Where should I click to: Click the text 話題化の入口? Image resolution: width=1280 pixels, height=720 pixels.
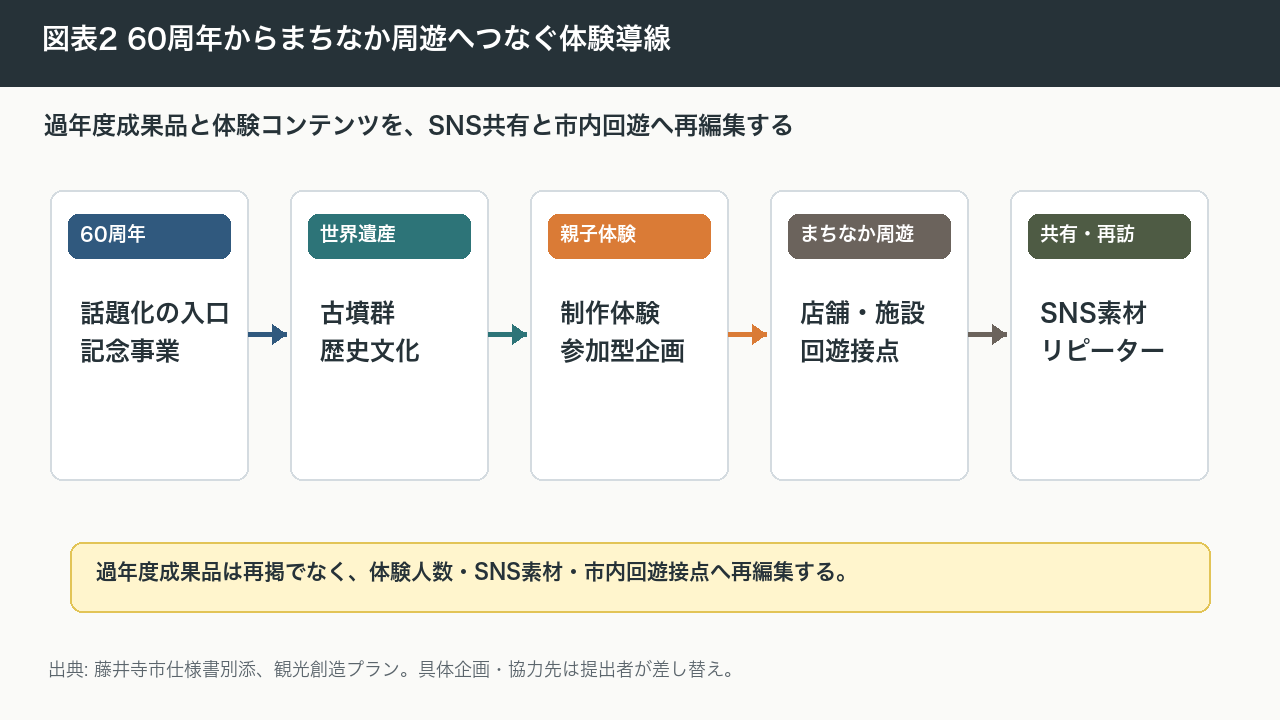coord(155,314)
